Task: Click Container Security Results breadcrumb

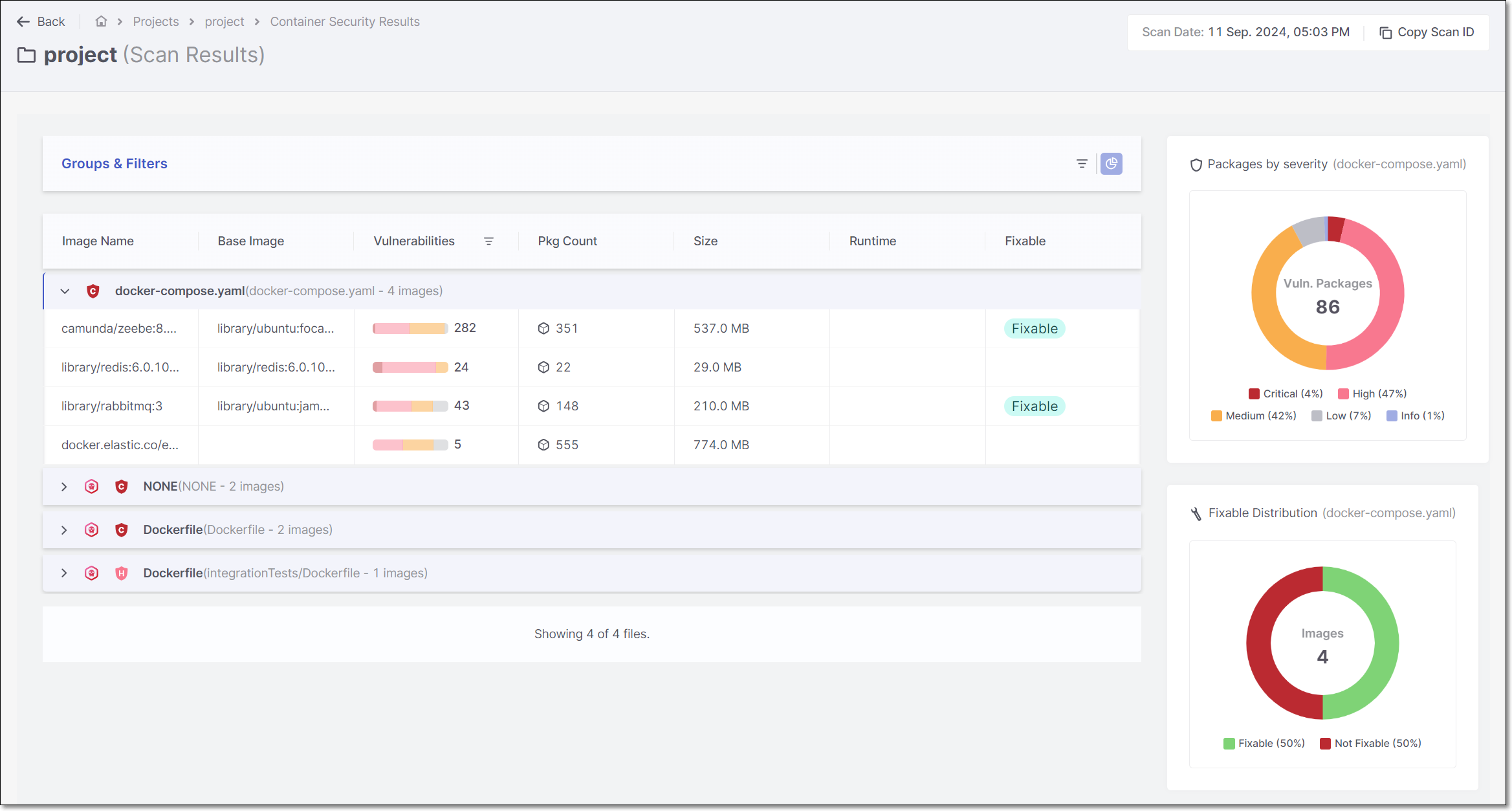Action: [x=345, y=21]
